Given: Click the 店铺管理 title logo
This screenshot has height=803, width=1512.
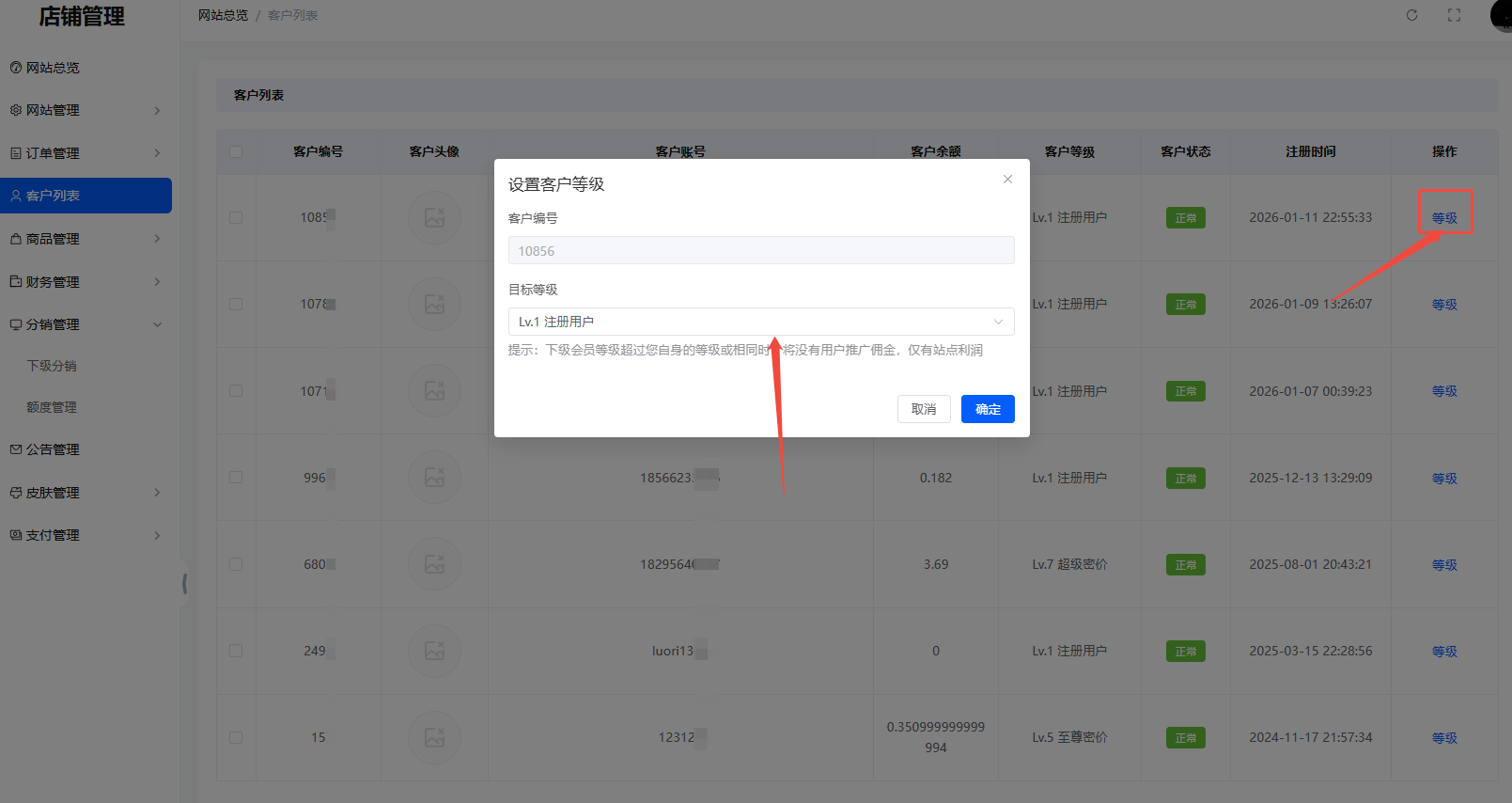Looking at the screenshot, I should coord(82,16).
